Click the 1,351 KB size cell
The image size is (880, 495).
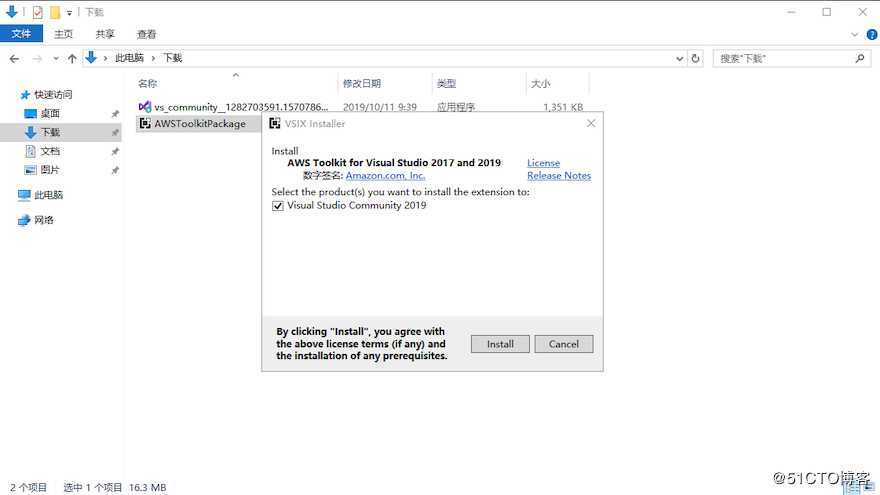tap(563, 107)
